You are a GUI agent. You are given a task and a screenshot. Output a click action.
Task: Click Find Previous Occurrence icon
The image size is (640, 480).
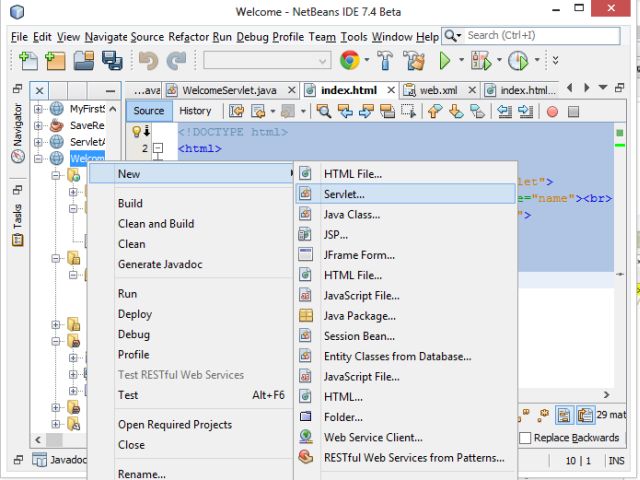[x=345, y=111]
